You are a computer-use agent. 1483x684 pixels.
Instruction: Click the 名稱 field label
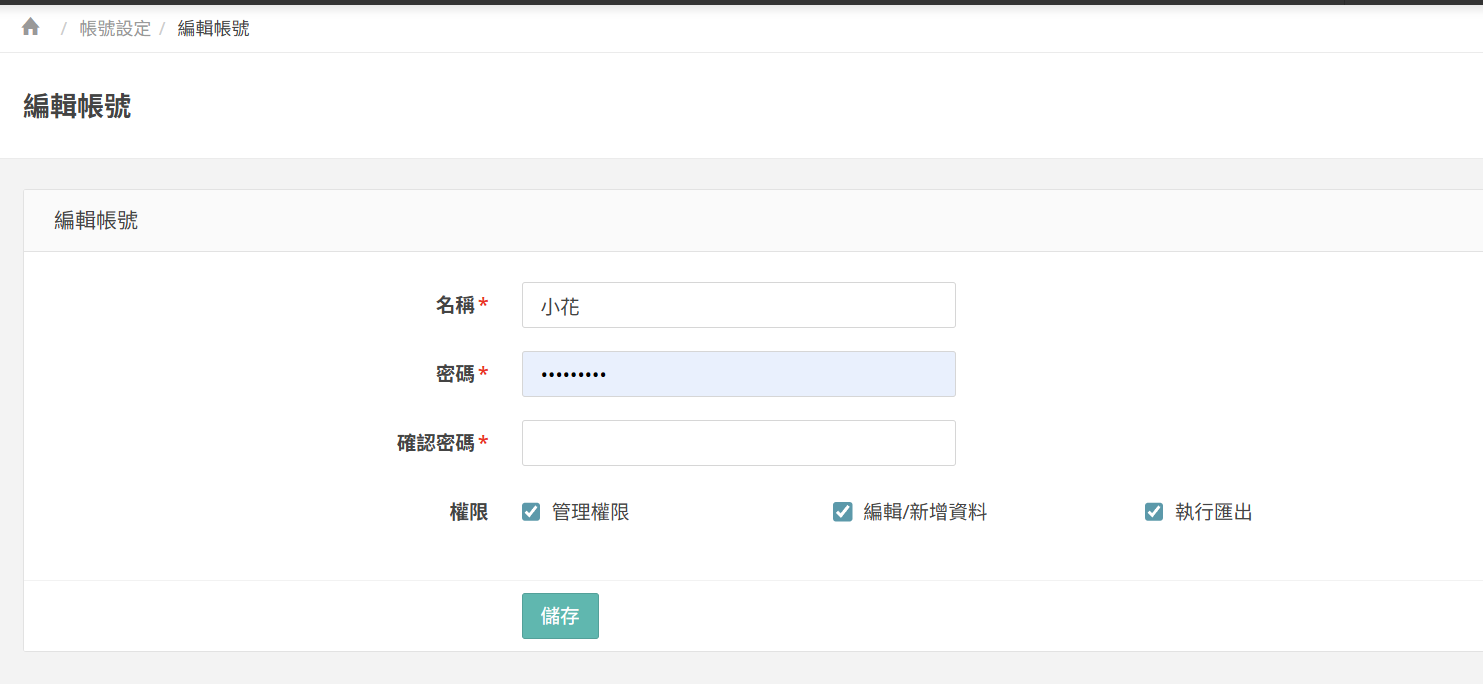[x=455, y=305]
